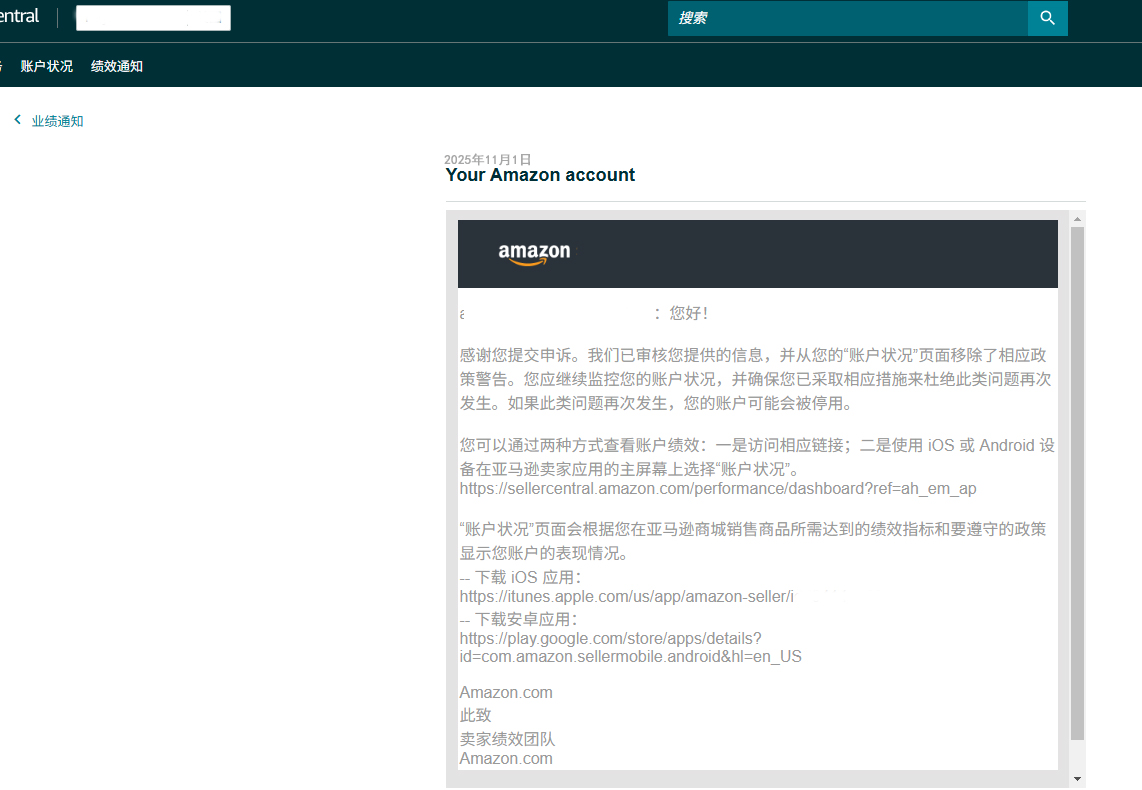Open the 业绩通知 back link
Viewport: 1142px width, 790px height.
pyautogui.click(x=57, y=120)
